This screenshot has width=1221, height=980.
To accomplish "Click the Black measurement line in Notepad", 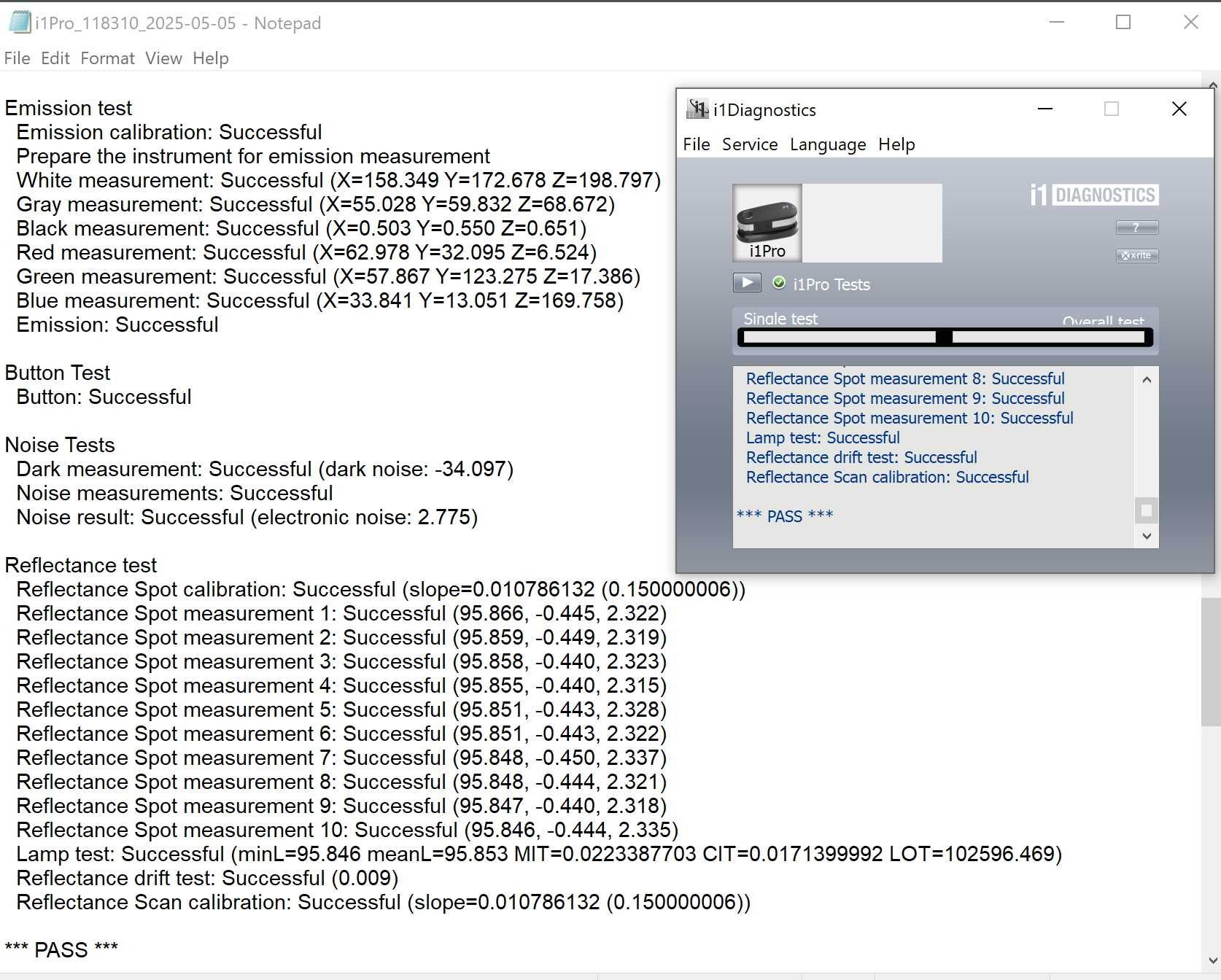I will 301,228.
